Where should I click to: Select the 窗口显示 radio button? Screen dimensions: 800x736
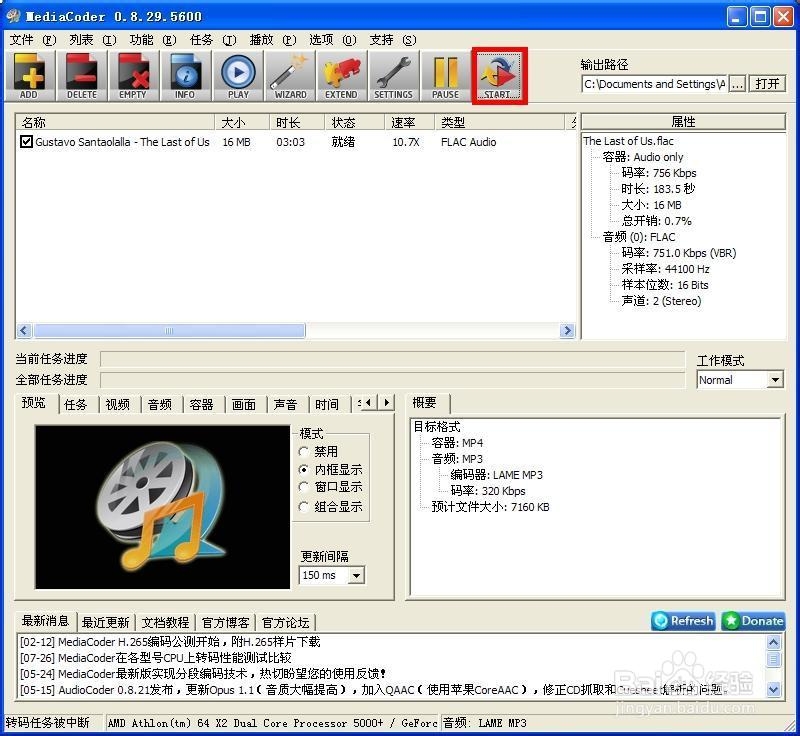coord(304,487)
